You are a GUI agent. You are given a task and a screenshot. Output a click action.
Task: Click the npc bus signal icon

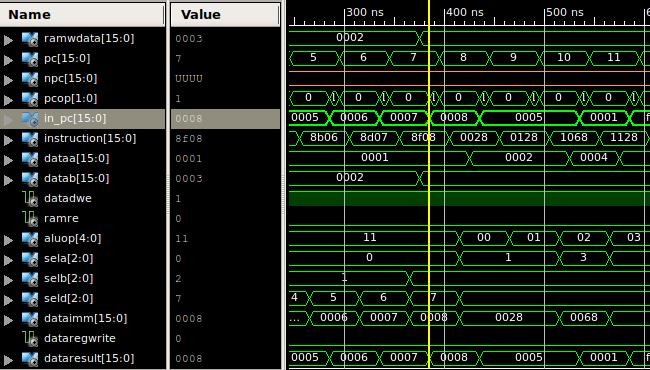(x=30, y=79)
